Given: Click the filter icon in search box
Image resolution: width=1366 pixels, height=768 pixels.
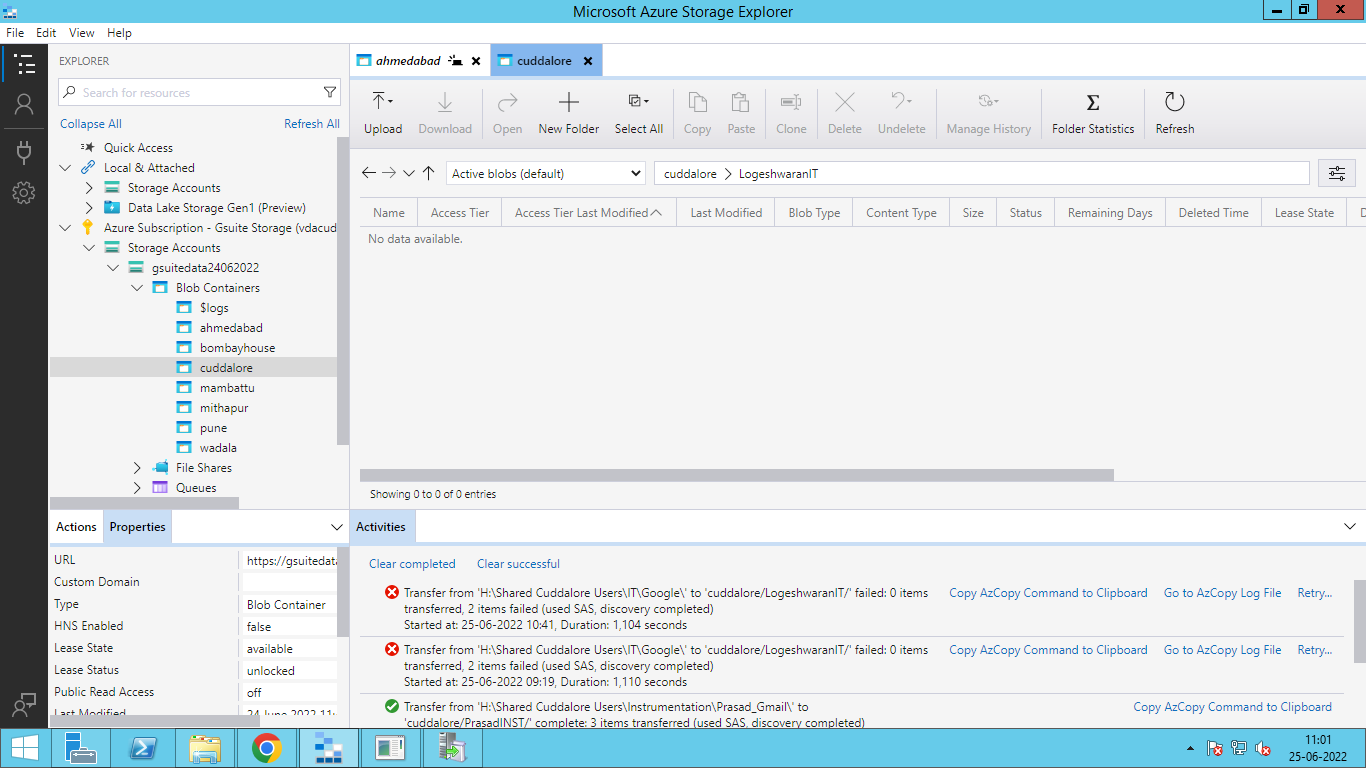Looking at the screenshot, I should click(x=330, y=92).
